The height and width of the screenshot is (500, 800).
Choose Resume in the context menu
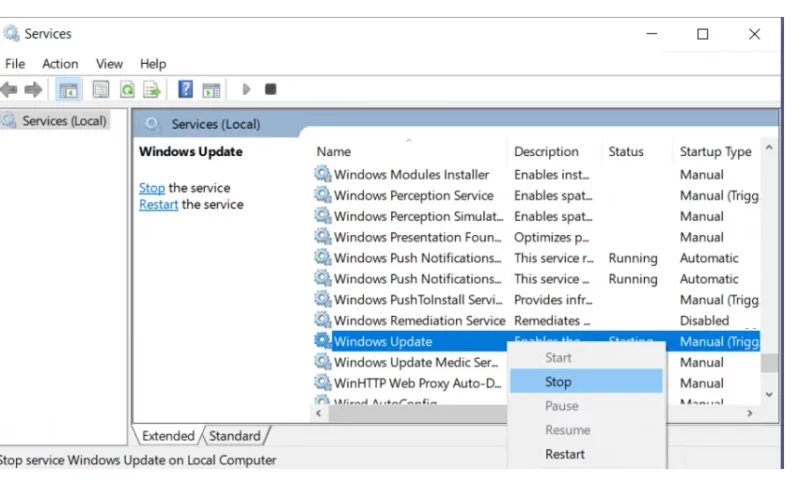tap(586, 430)
